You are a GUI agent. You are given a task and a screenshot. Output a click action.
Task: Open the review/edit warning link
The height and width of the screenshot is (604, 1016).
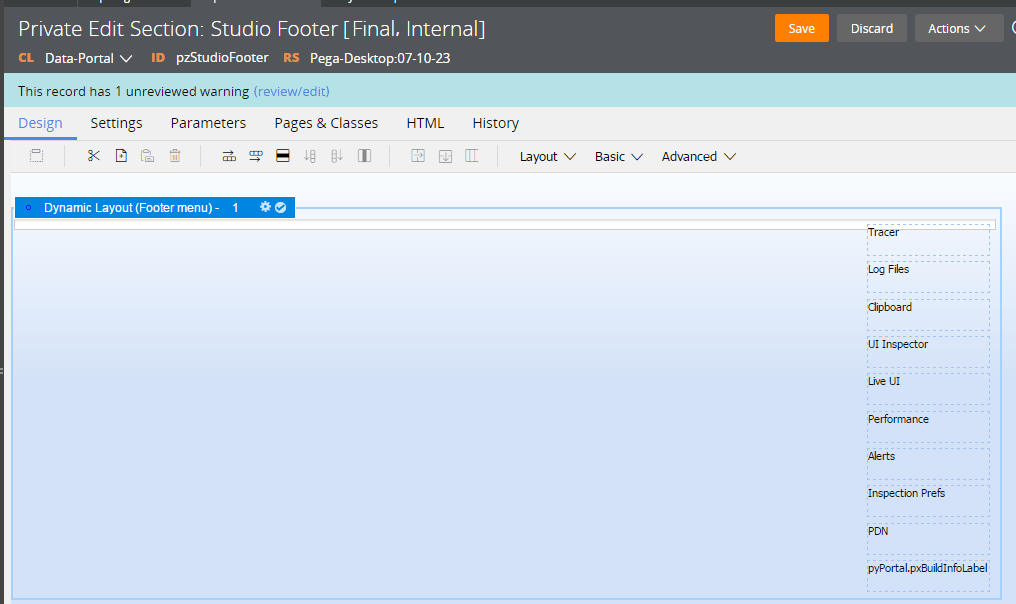point(291,90)
